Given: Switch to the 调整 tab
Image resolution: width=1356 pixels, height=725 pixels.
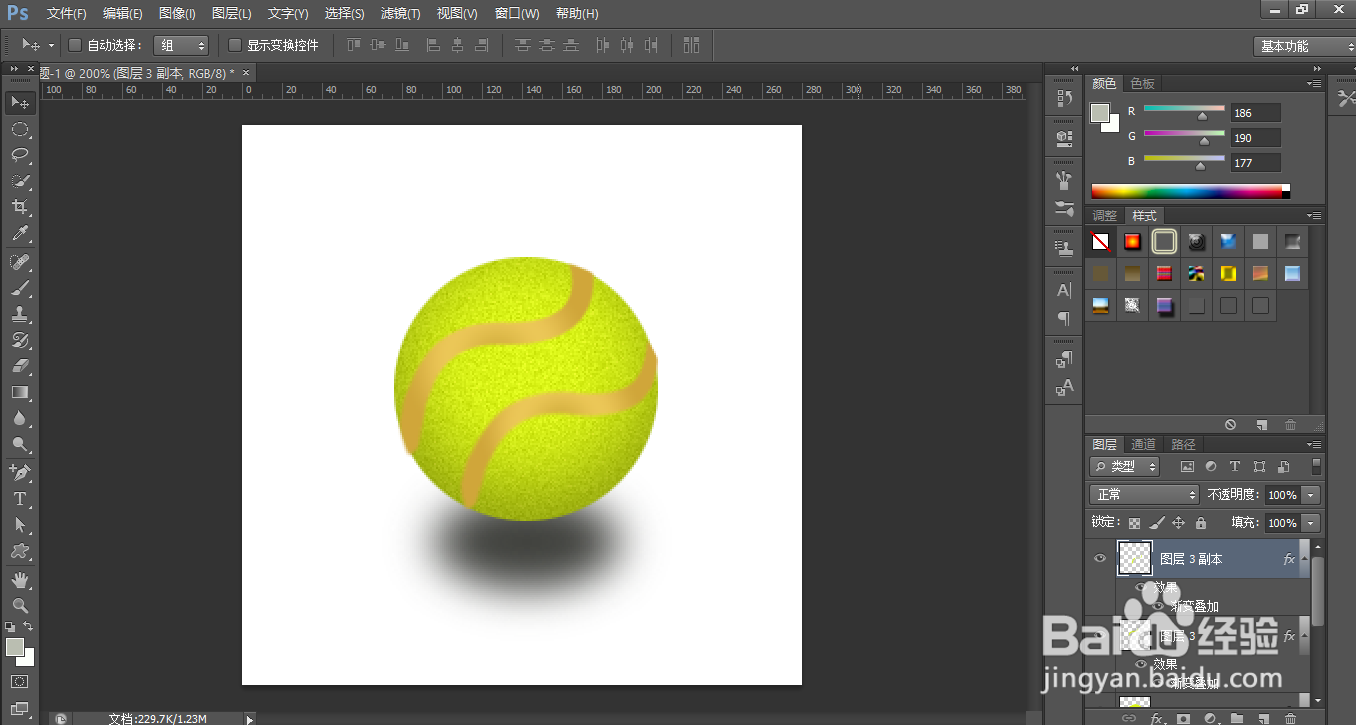Looking at the screenshot, I should click(1105, 216).
